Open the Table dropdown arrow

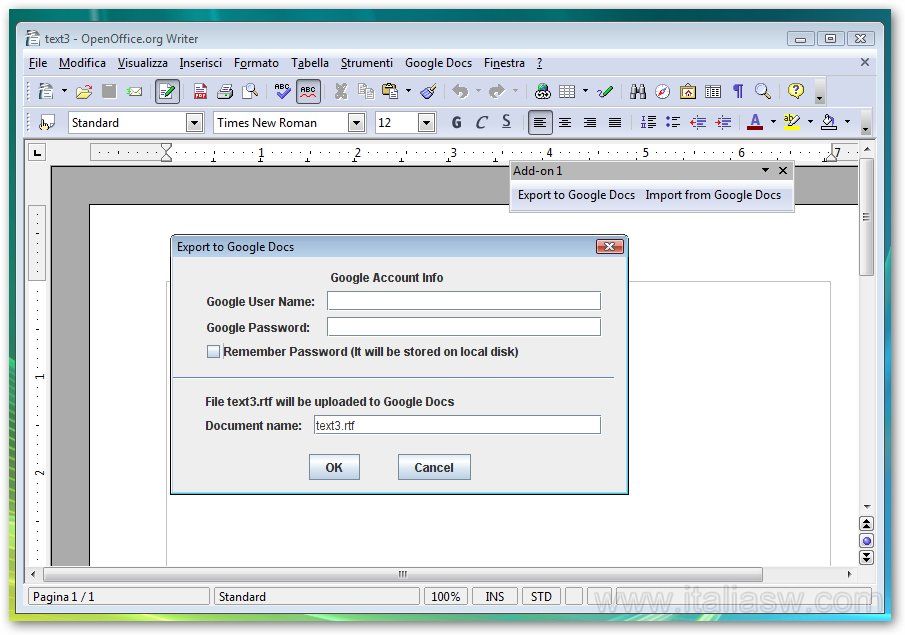585,91
